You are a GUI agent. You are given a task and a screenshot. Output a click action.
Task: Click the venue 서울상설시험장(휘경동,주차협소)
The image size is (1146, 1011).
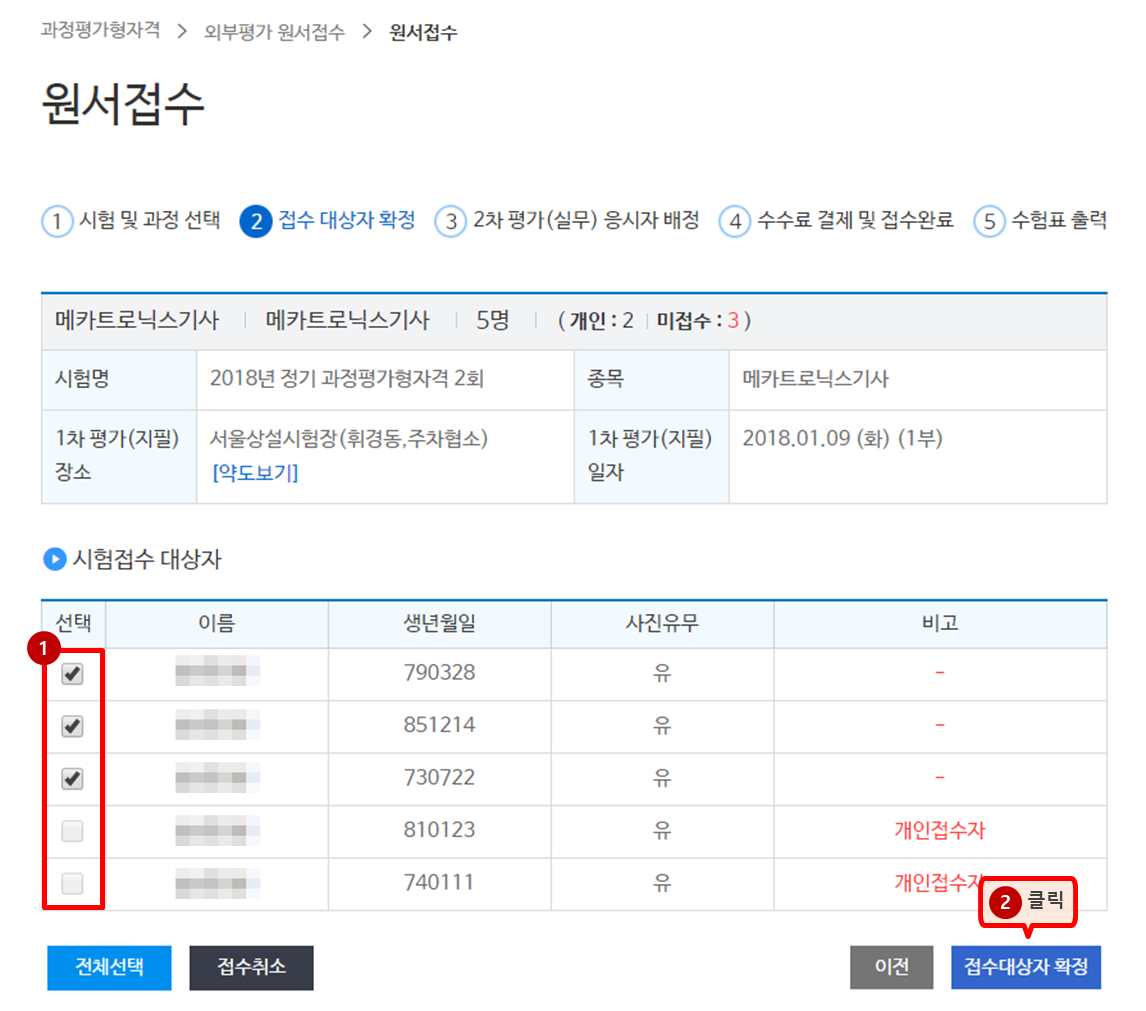[349, 439]
